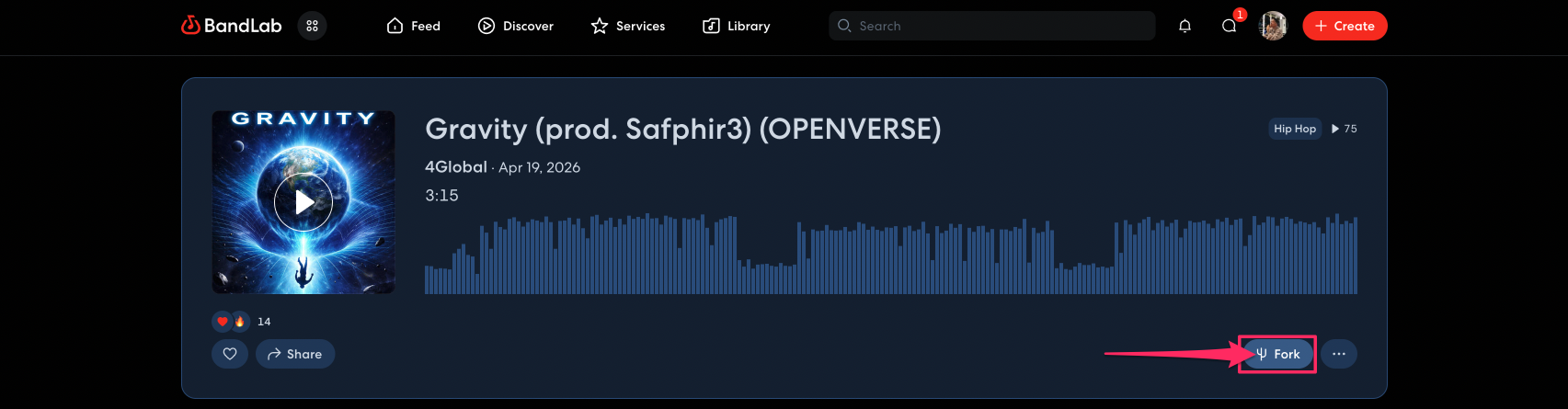Screen dimensions: 1568x409
Task: Share the Gravity track
Action: pos(295,354)
